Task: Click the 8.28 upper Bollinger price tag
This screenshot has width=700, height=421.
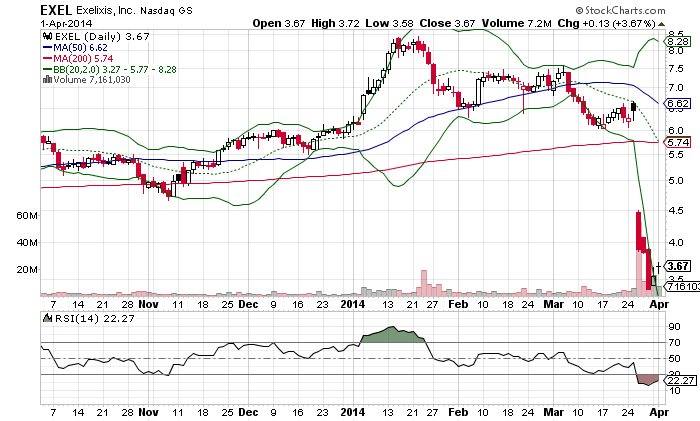Action: (678, 42)
